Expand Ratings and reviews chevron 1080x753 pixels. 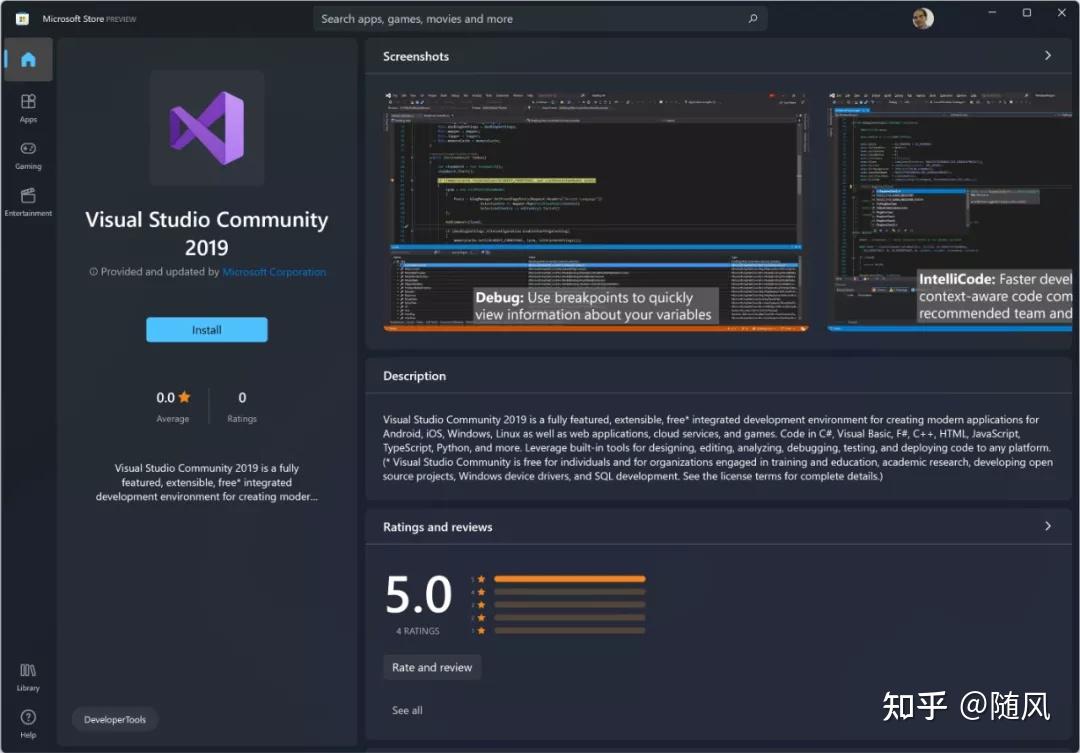[1047, 526]
